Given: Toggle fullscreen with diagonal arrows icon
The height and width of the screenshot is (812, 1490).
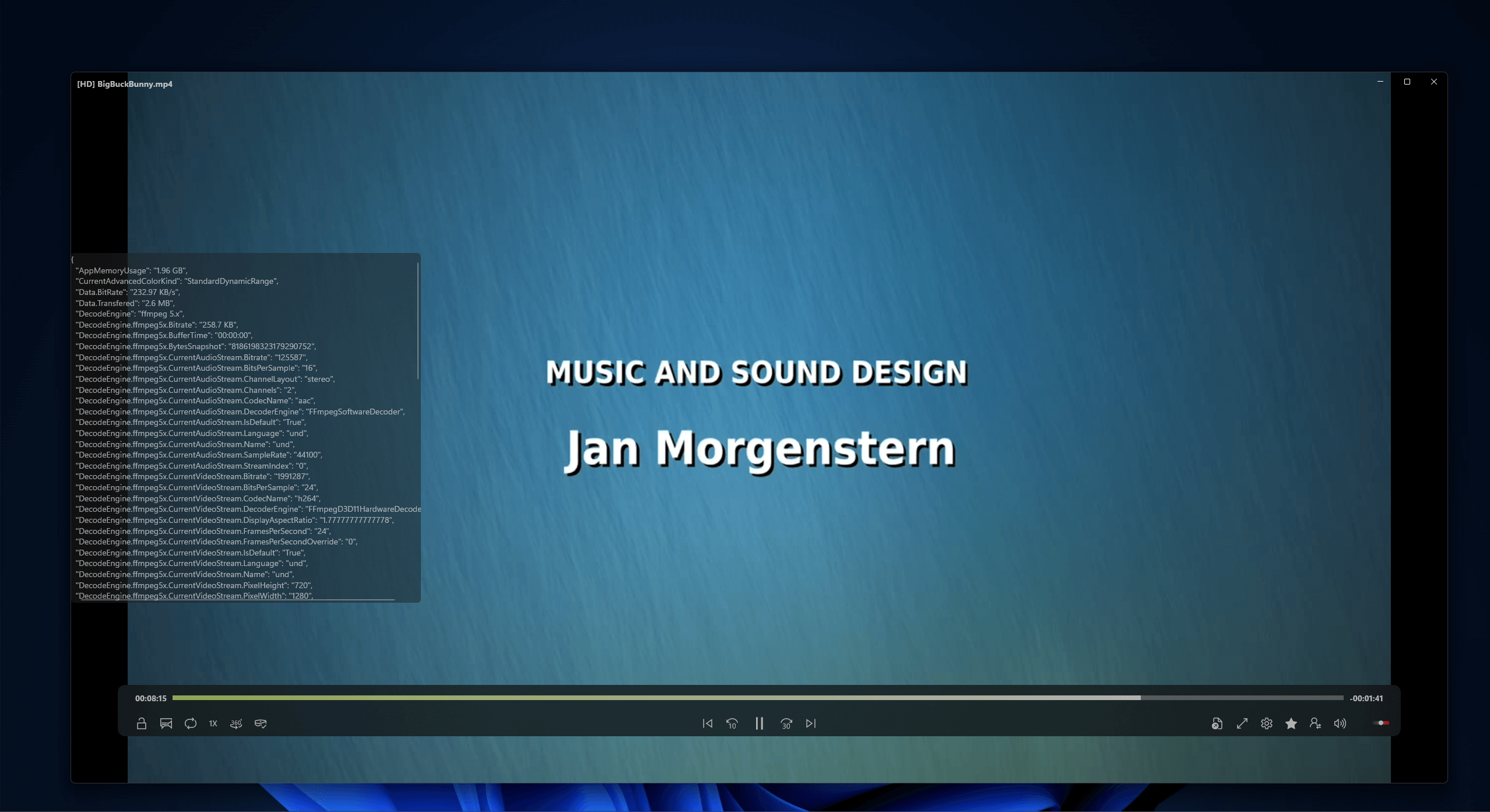Looking at the screenshot, I should point(1242,723).
